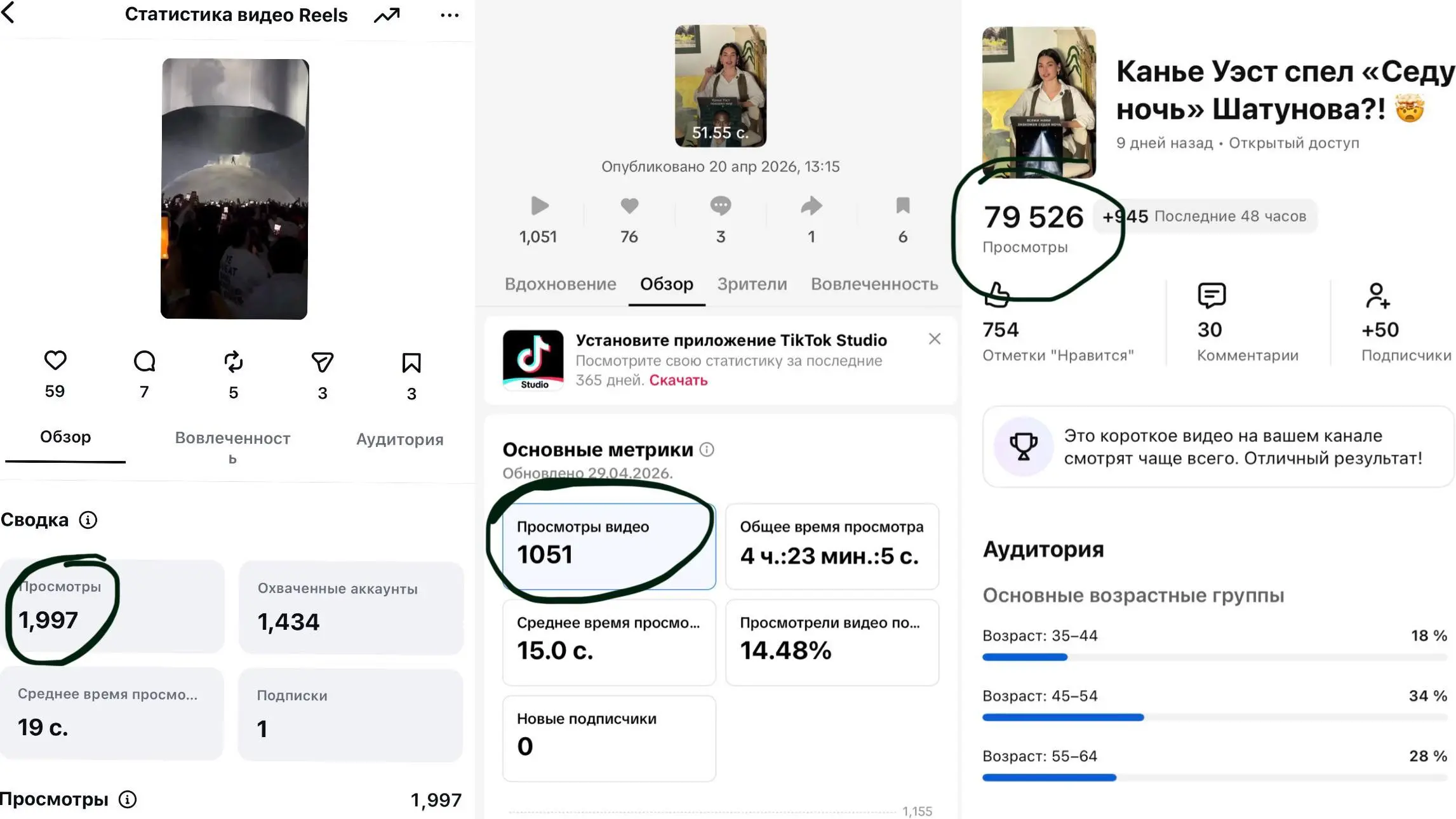This screenshot has height=819, width=1456.
Task: Open Охваченные аккаунты 1,434 card
Action: [351, 608]
